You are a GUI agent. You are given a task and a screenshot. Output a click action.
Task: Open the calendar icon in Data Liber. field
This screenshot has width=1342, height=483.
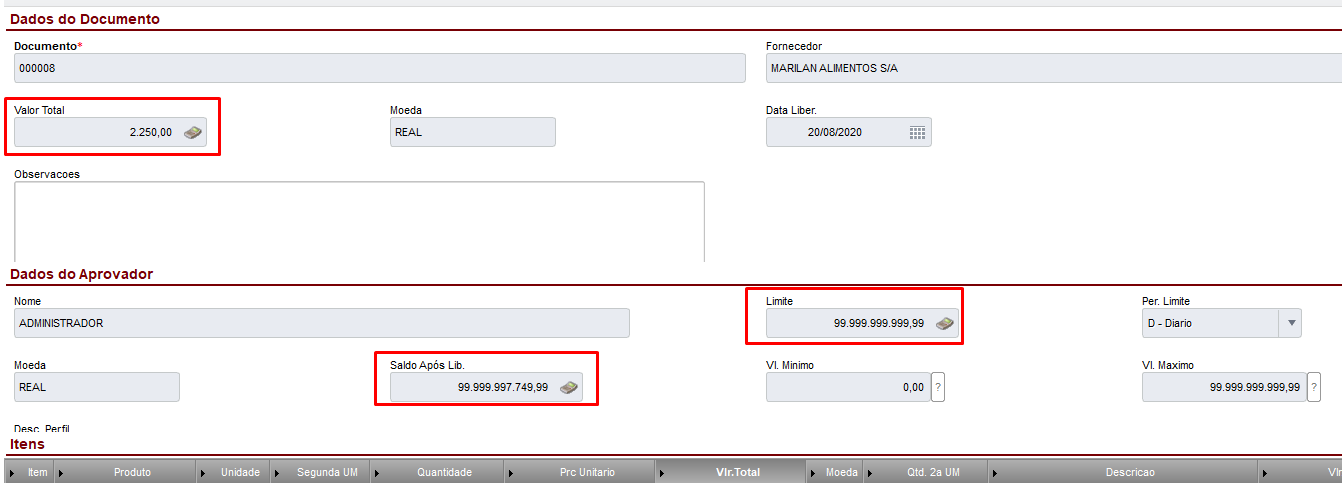click(x=917, y=132)
